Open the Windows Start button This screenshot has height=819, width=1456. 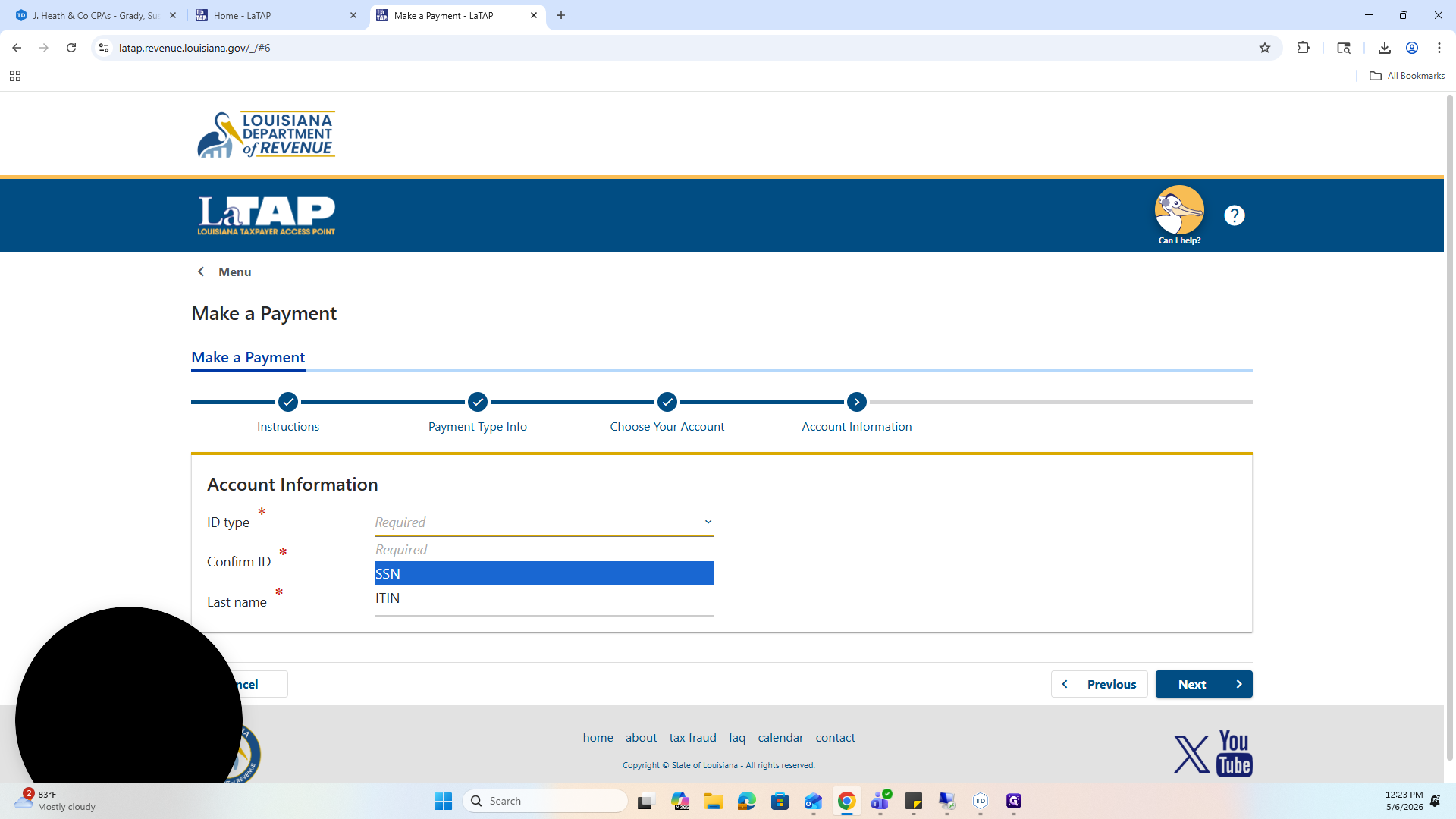(x=444, y=801)
